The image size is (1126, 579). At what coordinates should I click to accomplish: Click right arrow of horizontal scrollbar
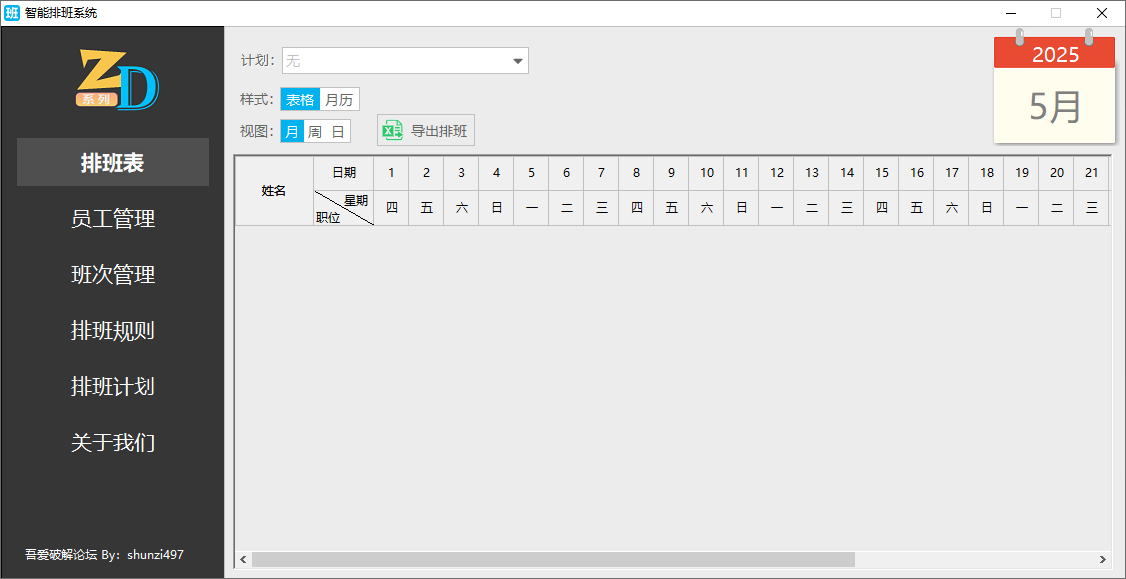[x=1102, y=559]
